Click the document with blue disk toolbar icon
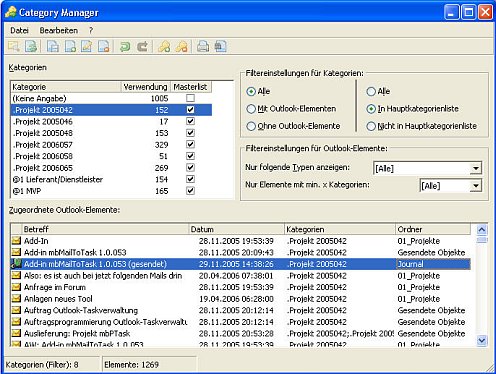496x374 pixels. pos(53,46)
